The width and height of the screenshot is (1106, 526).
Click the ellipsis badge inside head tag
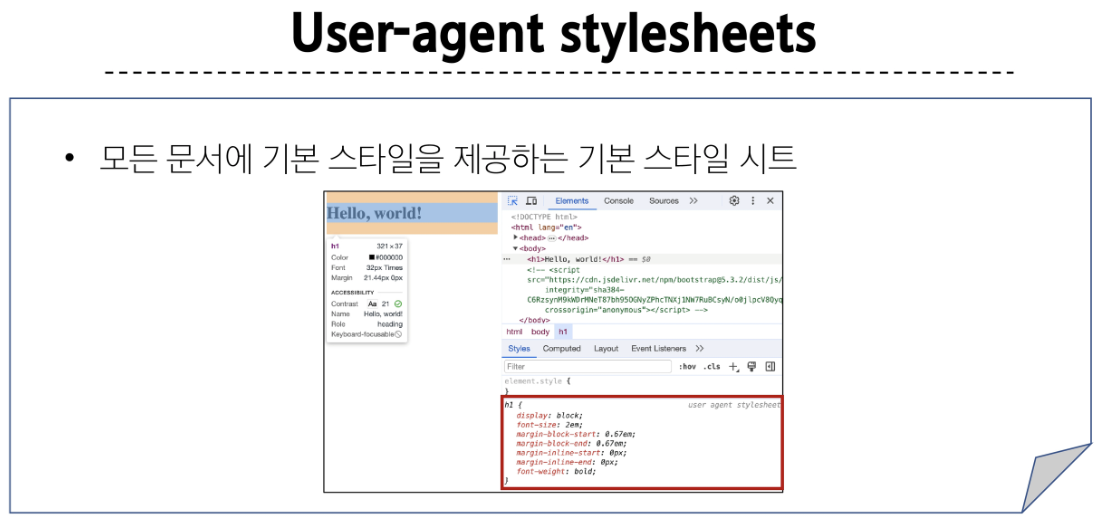tap(552, 238)
